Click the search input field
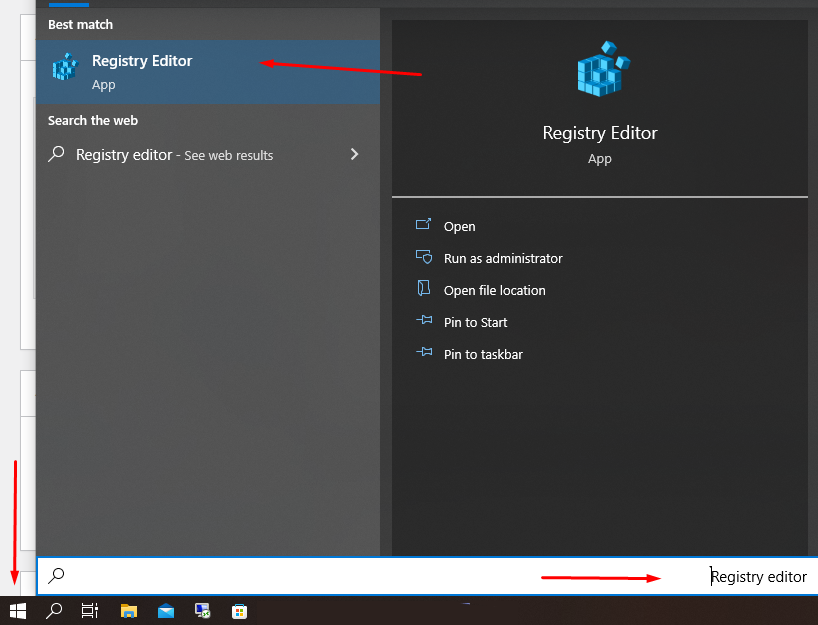818x625 pixels. (x=427, y=576)
